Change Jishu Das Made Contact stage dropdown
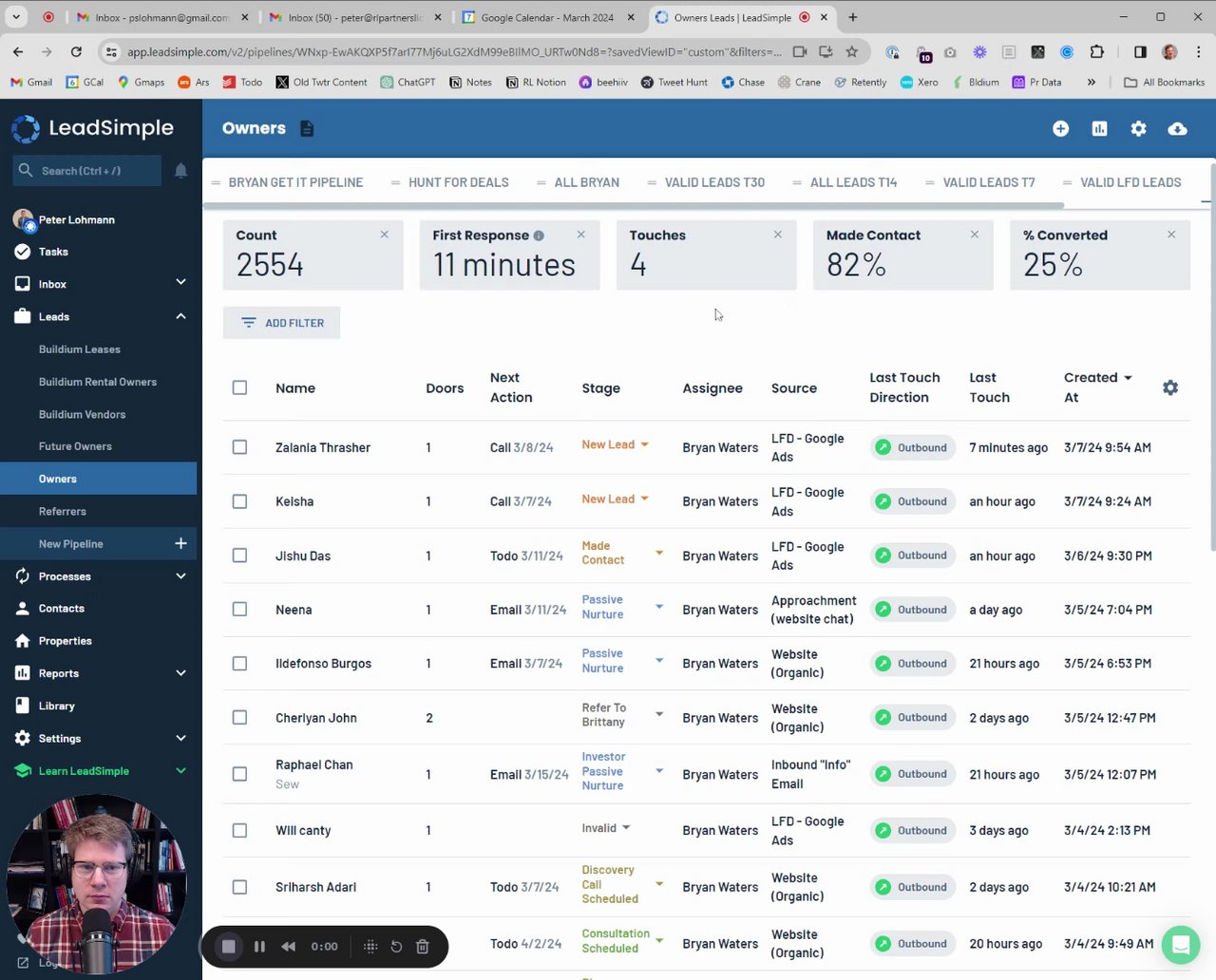1216x980 pixels. pos(659,553)
